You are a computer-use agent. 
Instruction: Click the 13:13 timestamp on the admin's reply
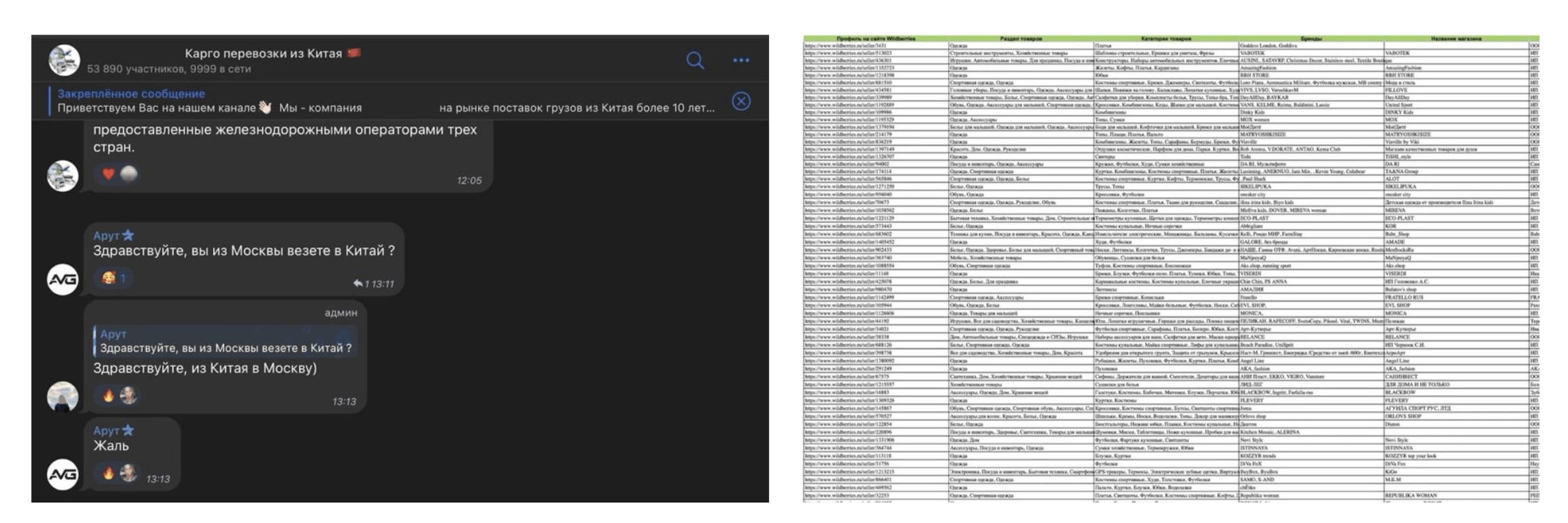(344, 401)
